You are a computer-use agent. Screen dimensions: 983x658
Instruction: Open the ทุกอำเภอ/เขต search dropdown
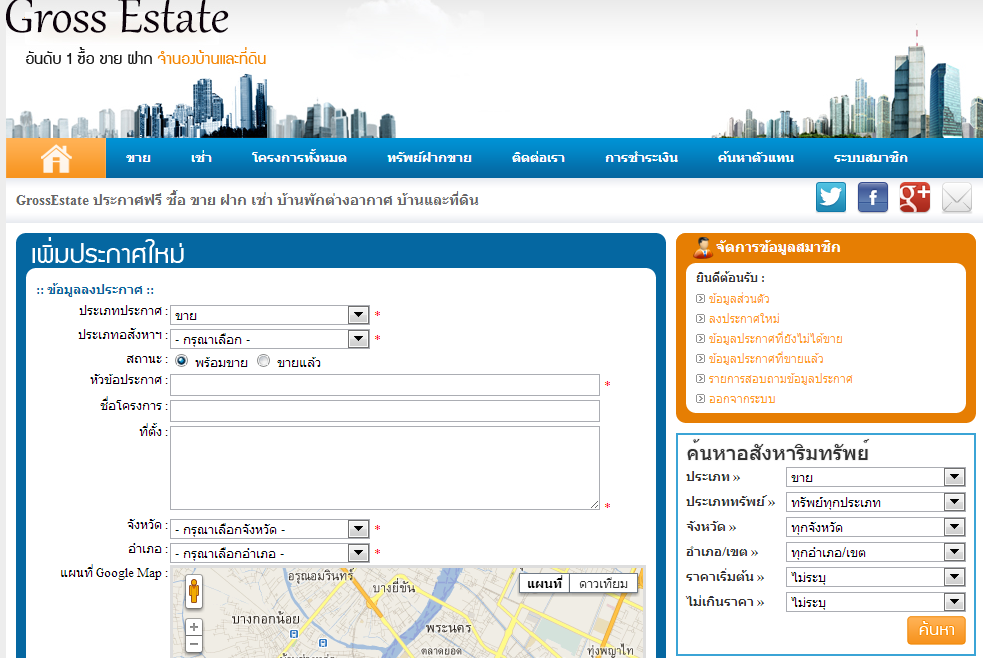pyautogui.click(x=875, y=552)
